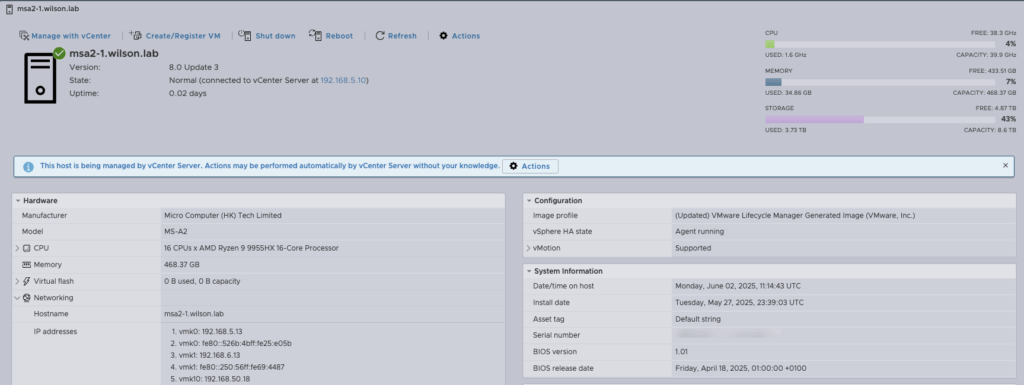Click the Shut down power icon
This screenshot has width=1024, height=385.
pos(245,35)
